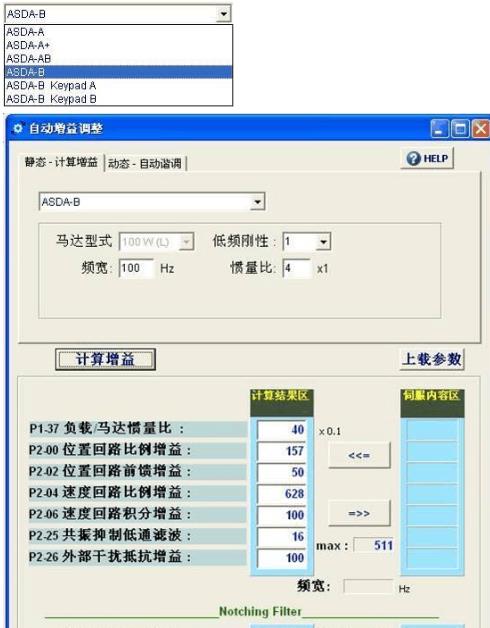Click the gear icon in title bar

(18, 128)
